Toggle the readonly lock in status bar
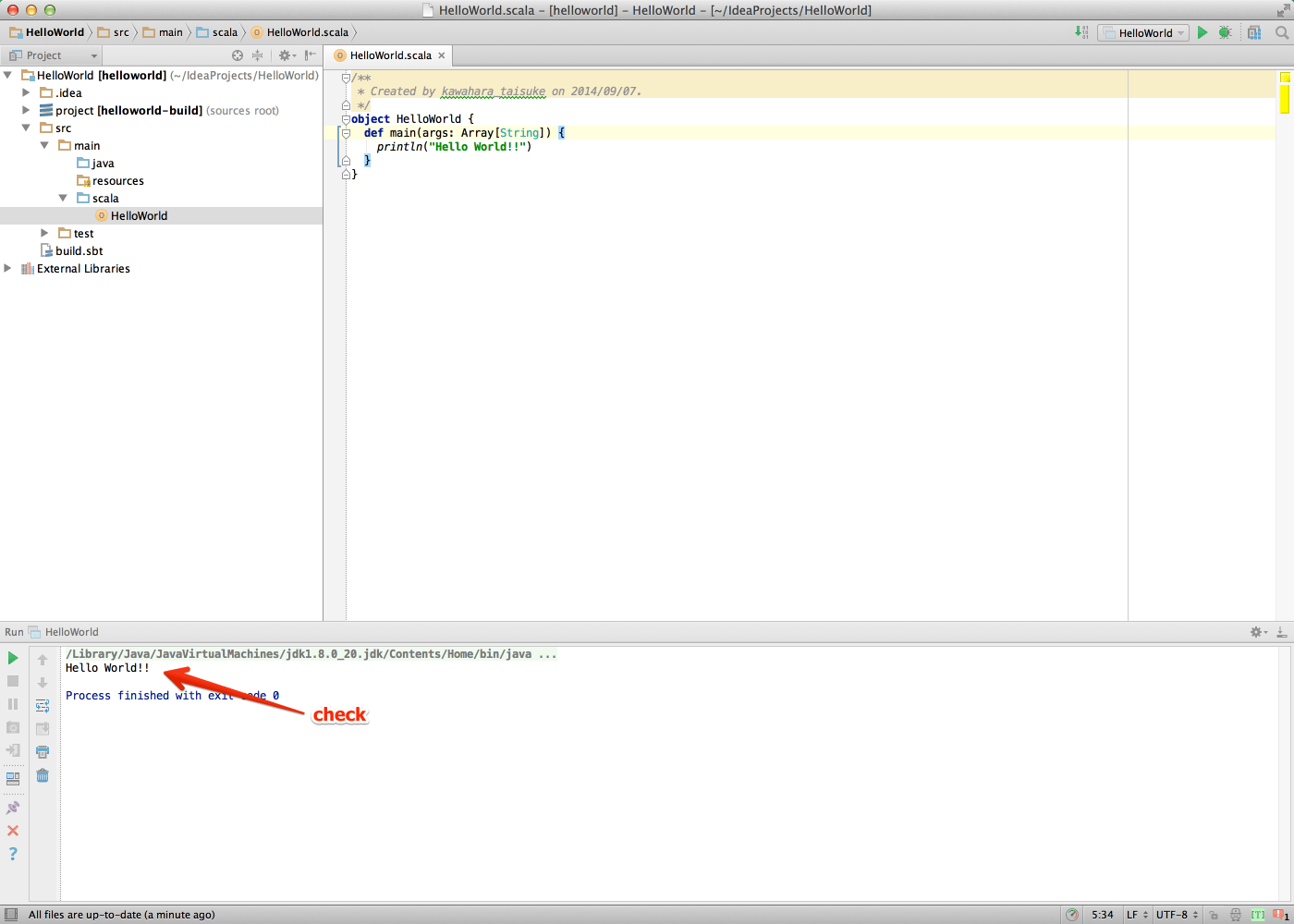This screenshot has height=924, width=1294. [x=1215, y=915]
